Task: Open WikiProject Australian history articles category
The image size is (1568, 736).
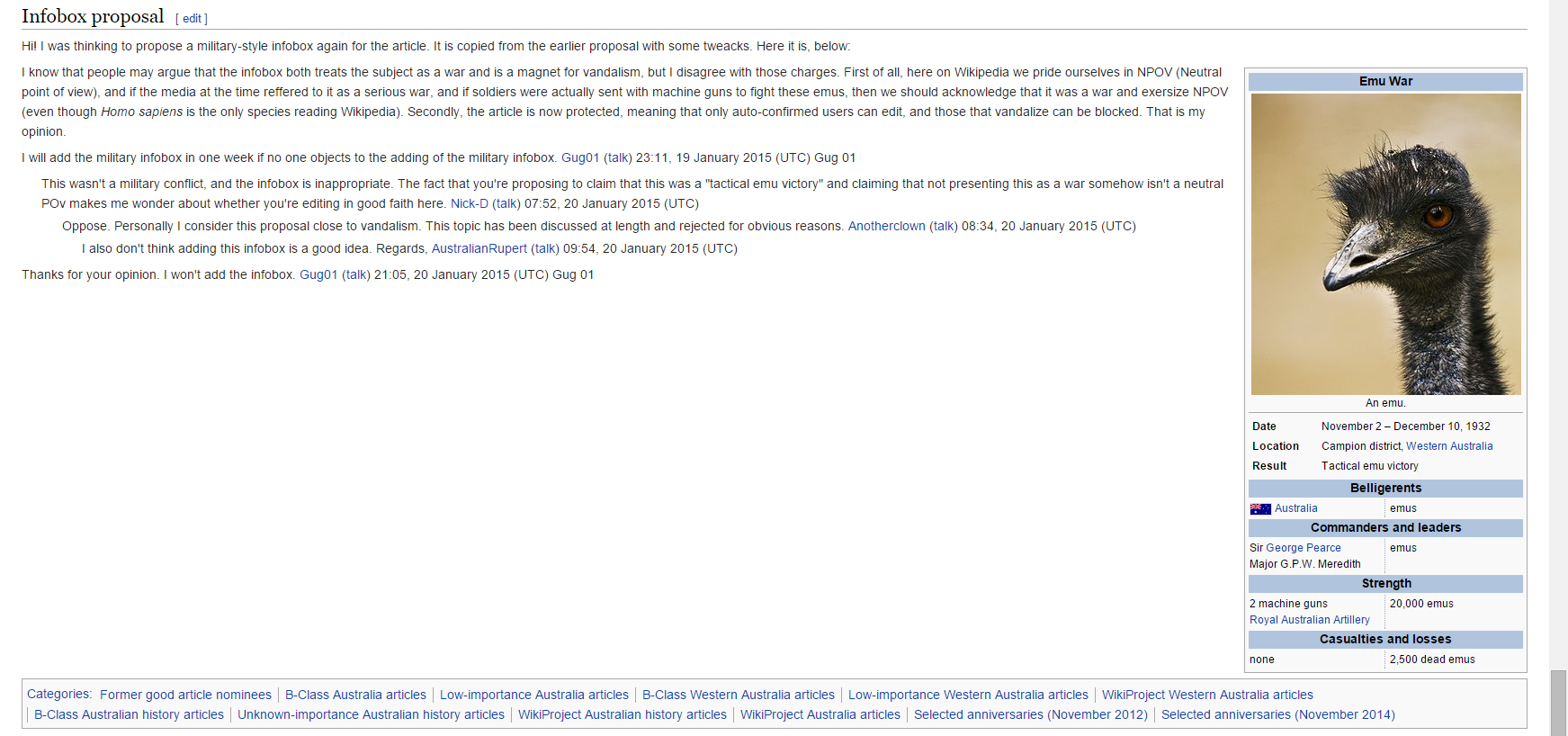Action: tap(623, 714)
